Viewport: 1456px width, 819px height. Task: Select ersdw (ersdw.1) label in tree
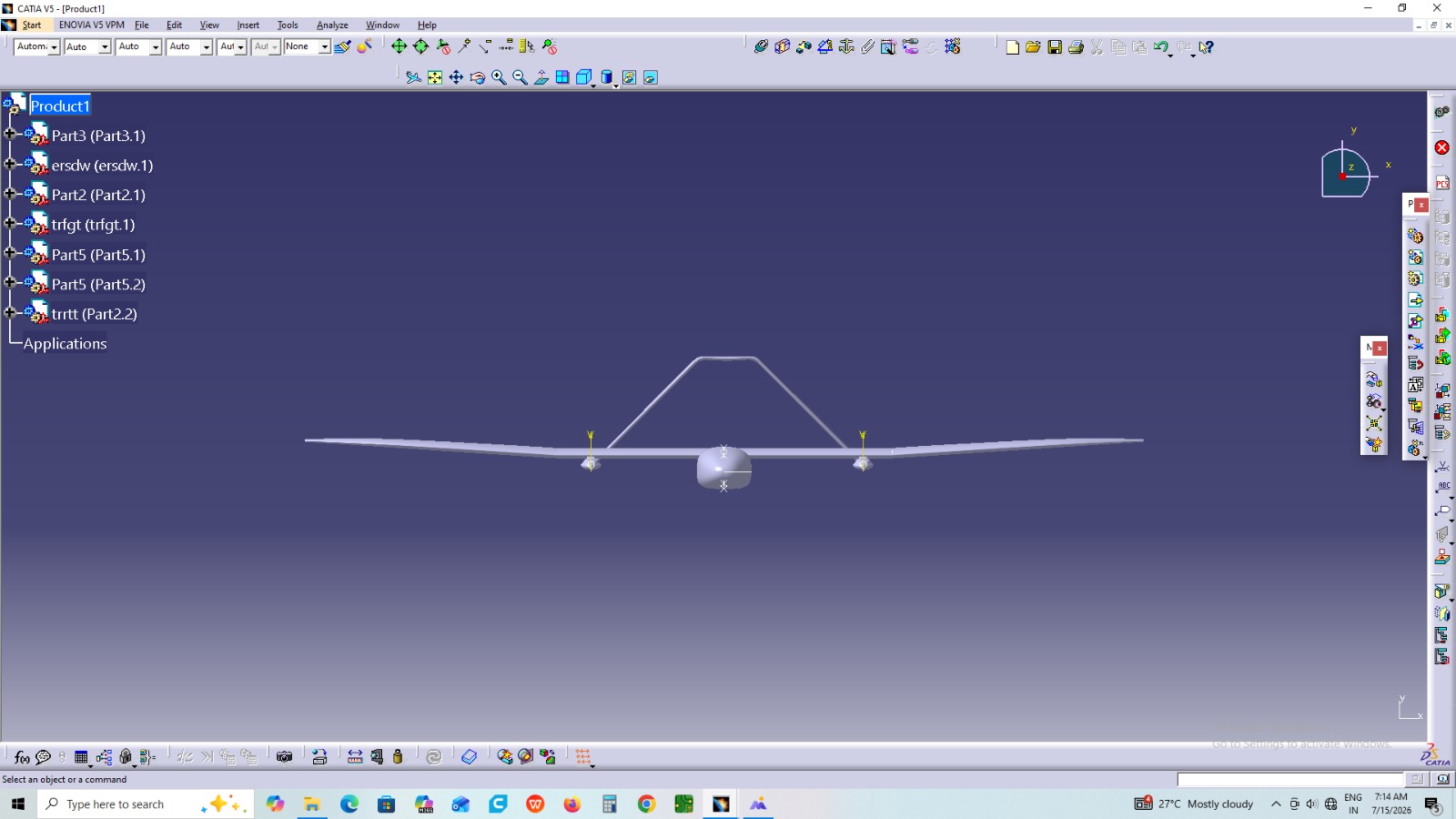coord(102,166)
